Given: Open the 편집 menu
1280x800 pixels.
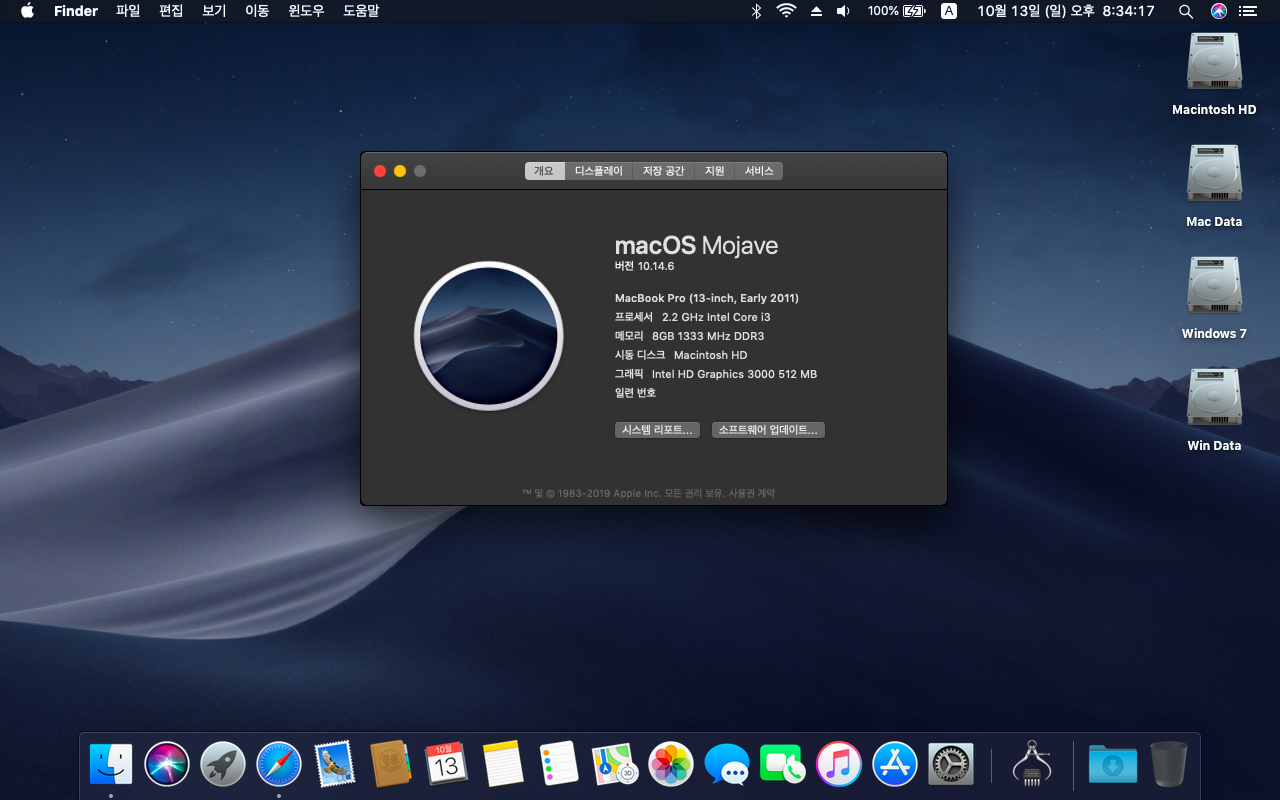Looking at the screenshot, I should pyautogui.click(x=171, y=11).
